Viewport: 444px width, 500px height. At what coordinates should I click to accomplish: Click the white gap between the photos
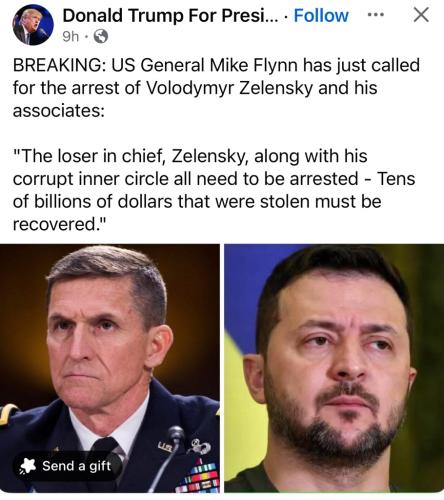pos(222,368)
